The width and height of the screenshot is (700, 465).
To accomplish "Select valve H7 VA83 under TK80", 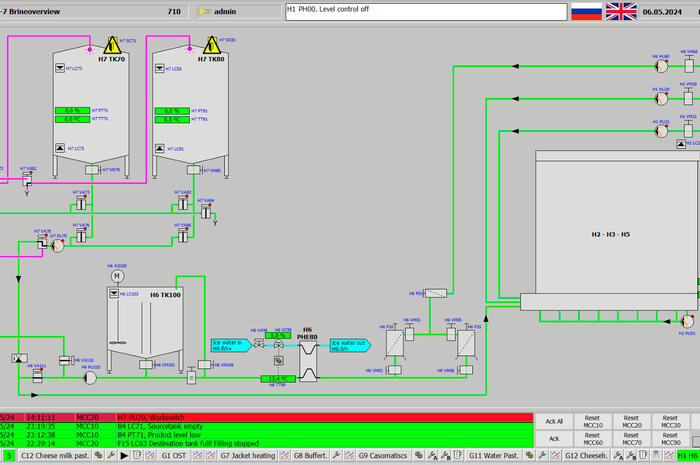I will [183, 203].
